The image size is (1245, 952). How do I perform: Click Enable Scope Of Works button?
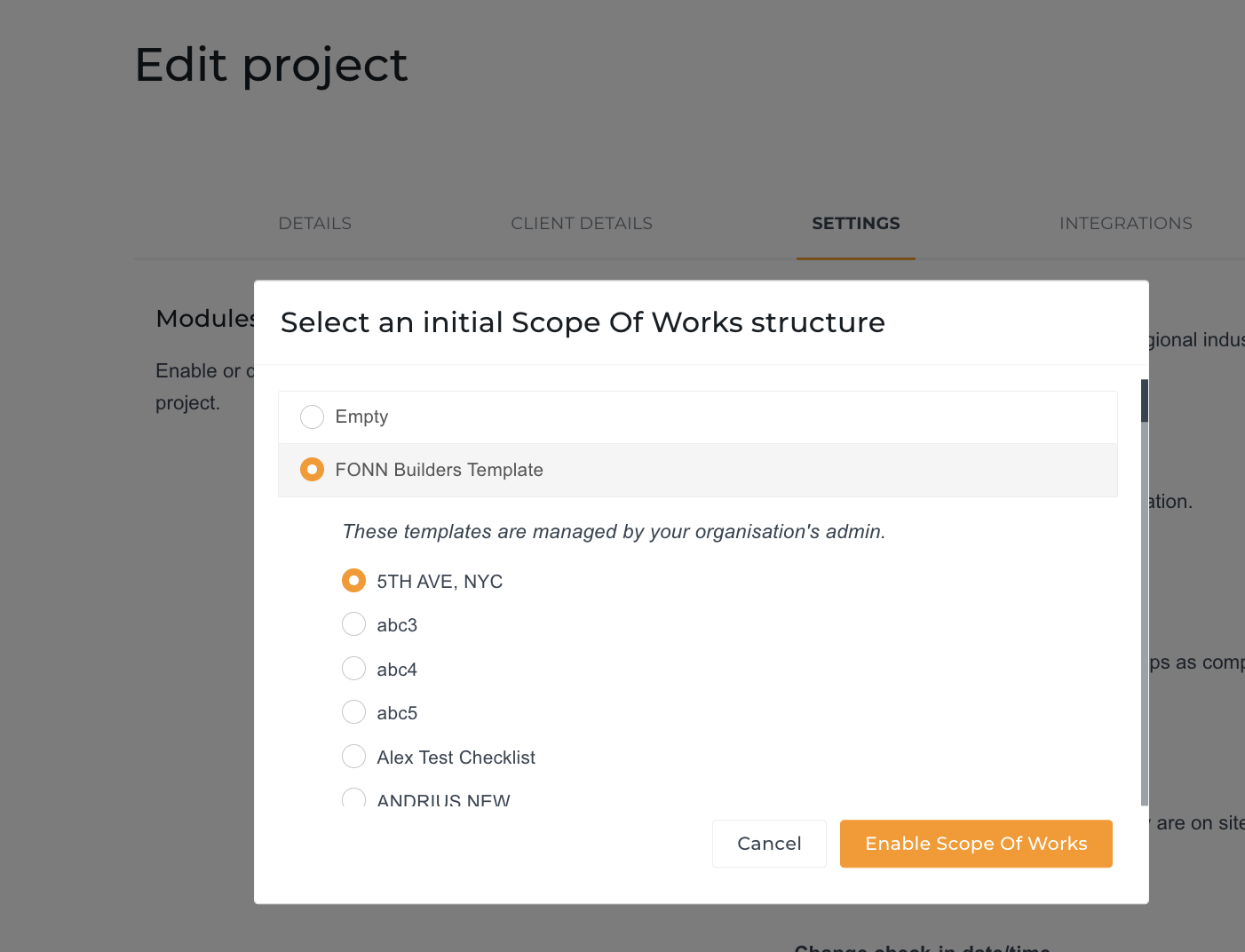[x=976, y=844]
